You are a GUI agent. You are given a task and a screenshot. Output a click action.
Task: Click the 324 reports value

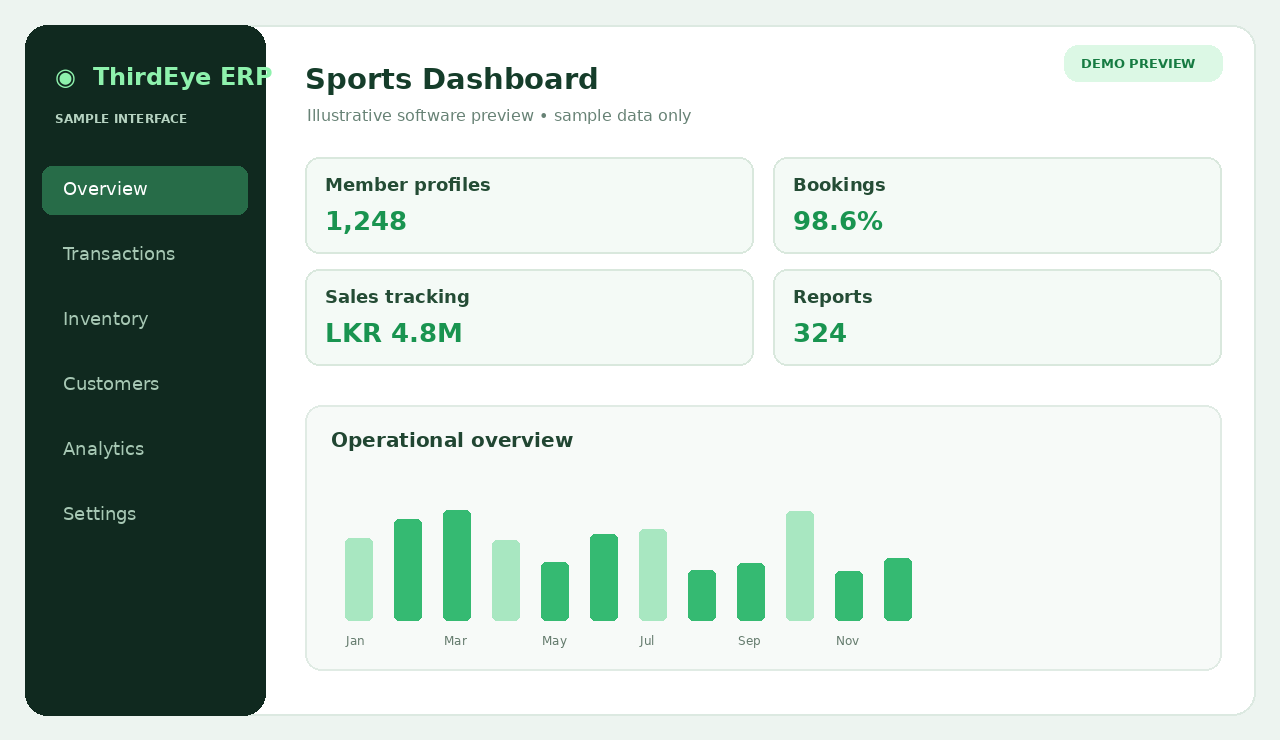(820, 334)
